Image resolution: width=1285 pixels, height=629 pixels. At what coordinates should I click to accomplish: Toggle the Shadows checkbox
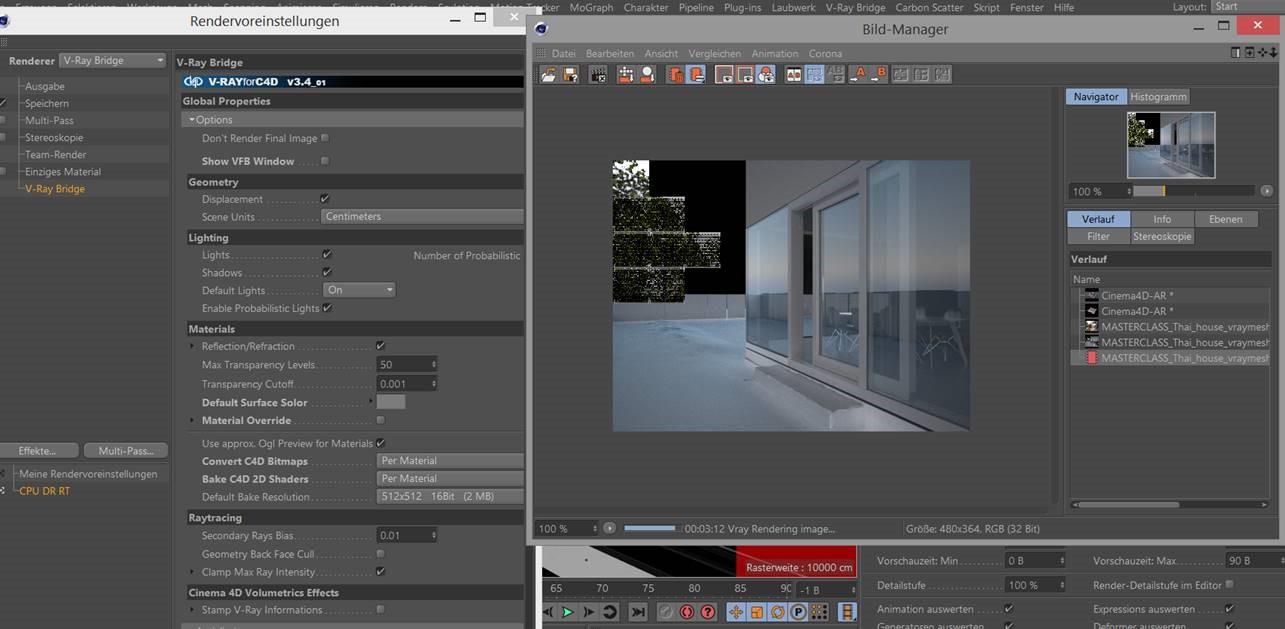point(327,272)
